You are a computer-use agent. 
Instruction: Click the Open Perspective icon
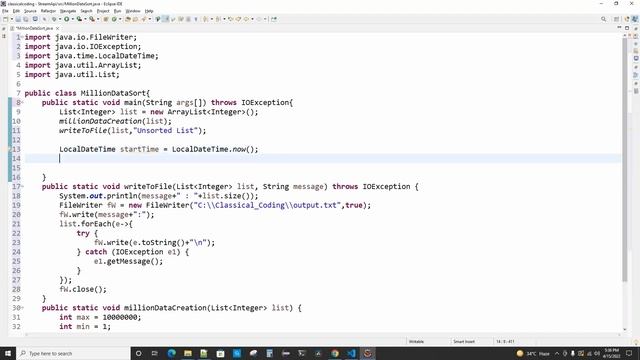[617, 19]
